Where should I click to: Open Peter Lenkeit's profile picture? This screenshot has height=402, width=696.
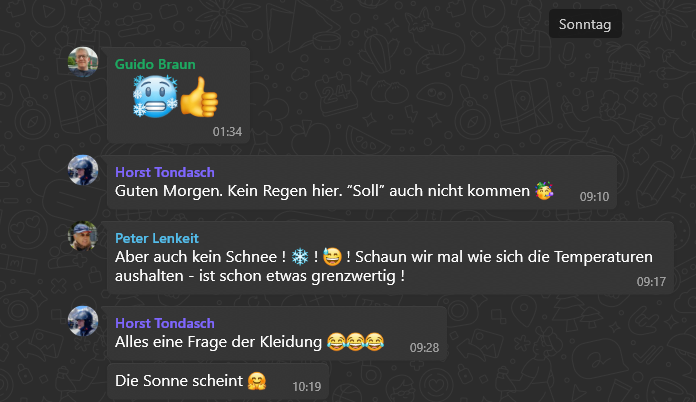(x=83, y=236)
